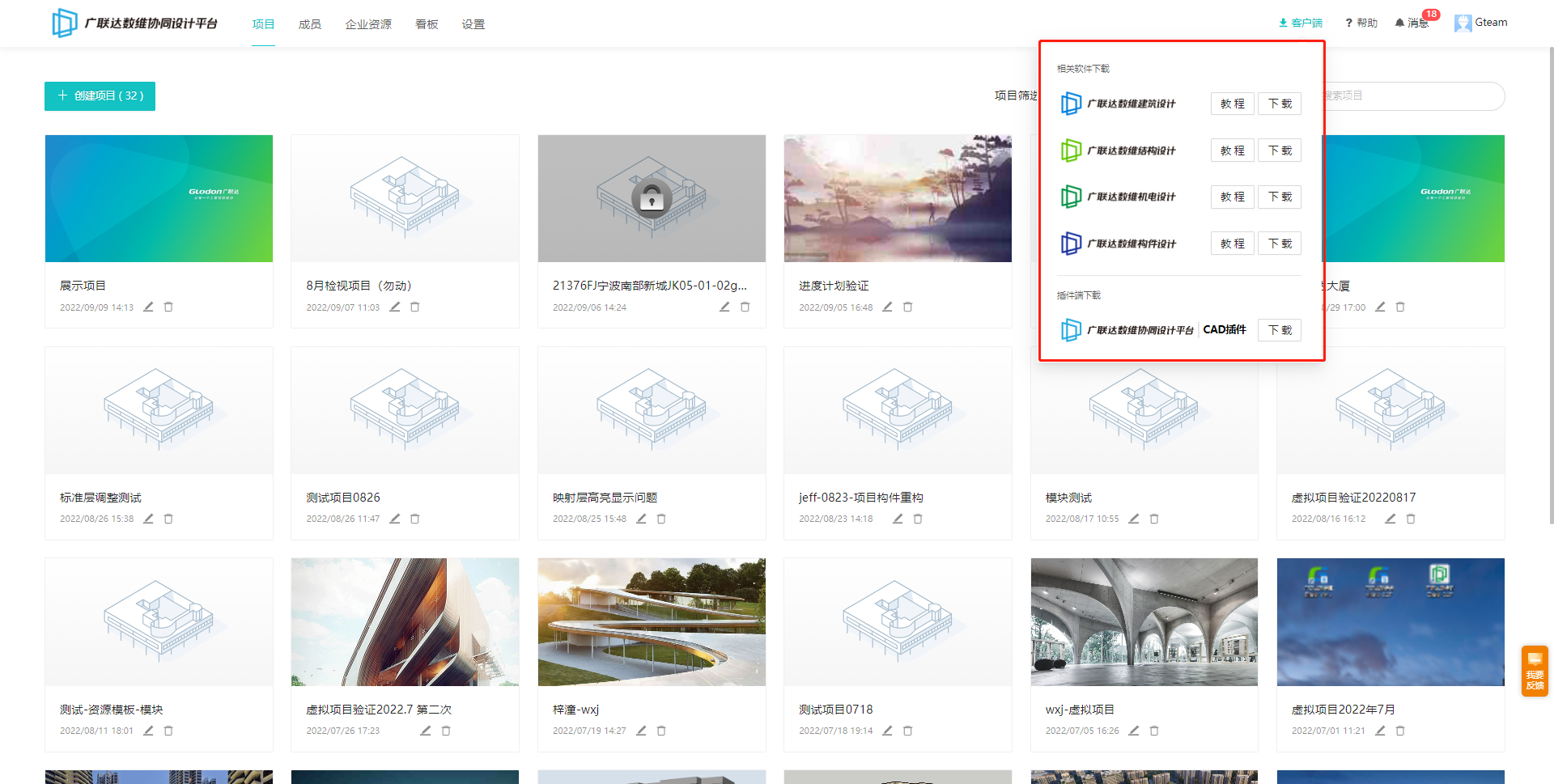The height and width of the screenshot is (784, 1554).
Task: Edit the jeff-0823-项目构件重构 project
Action: (x=898, y=519)
